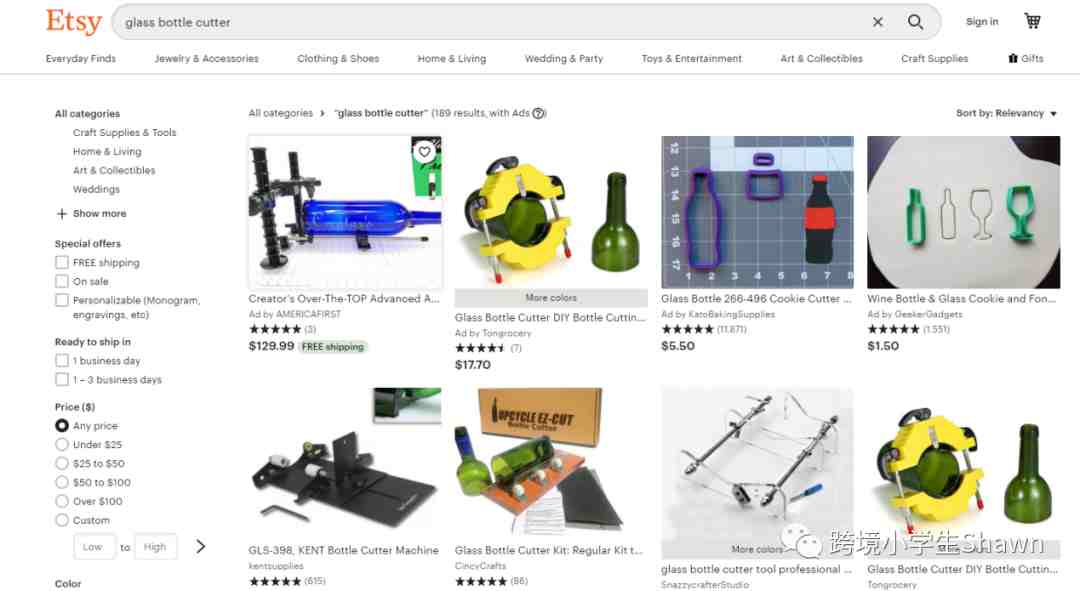The image size is (1080, 591).
Task: Open the Sort by Relevancy dropdown
Action: point(1006,113)
